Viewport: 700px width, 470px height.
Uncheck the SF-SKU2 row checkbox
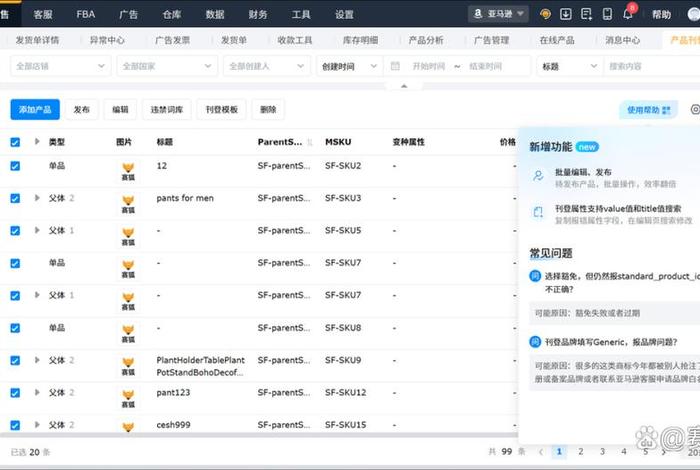point(15,166)
